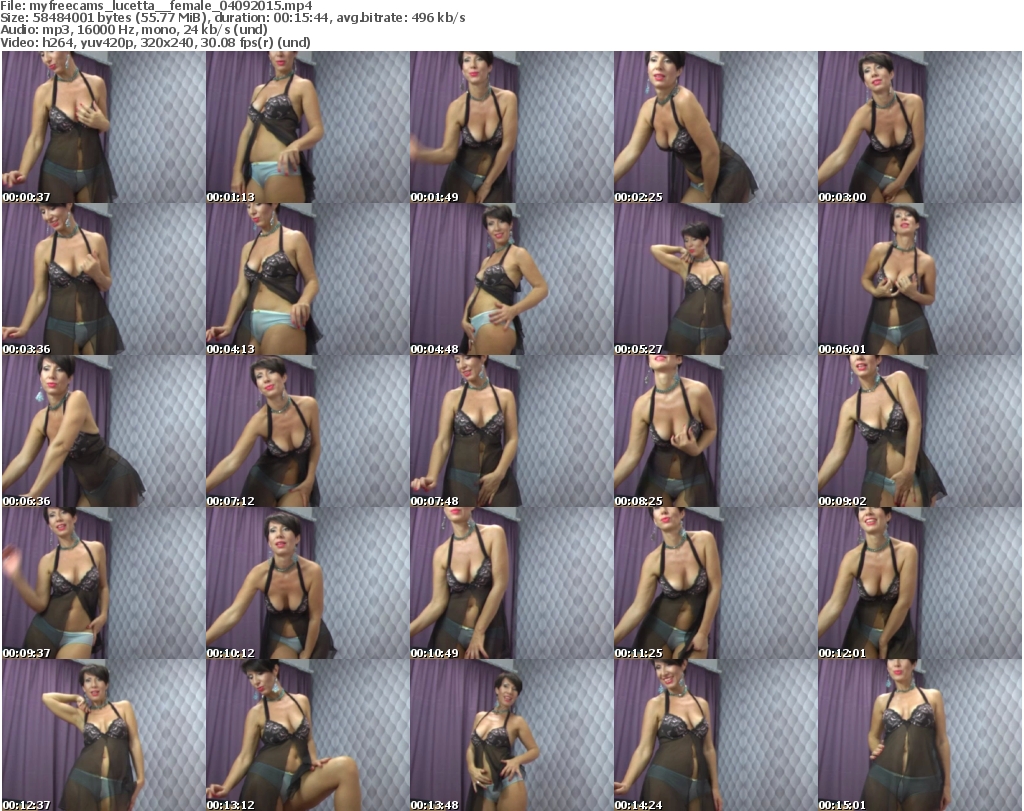Viewport: 1024px width, 811px height.
Task: Click the thumbnail at 00:04:48
Action: coord(511,279)
